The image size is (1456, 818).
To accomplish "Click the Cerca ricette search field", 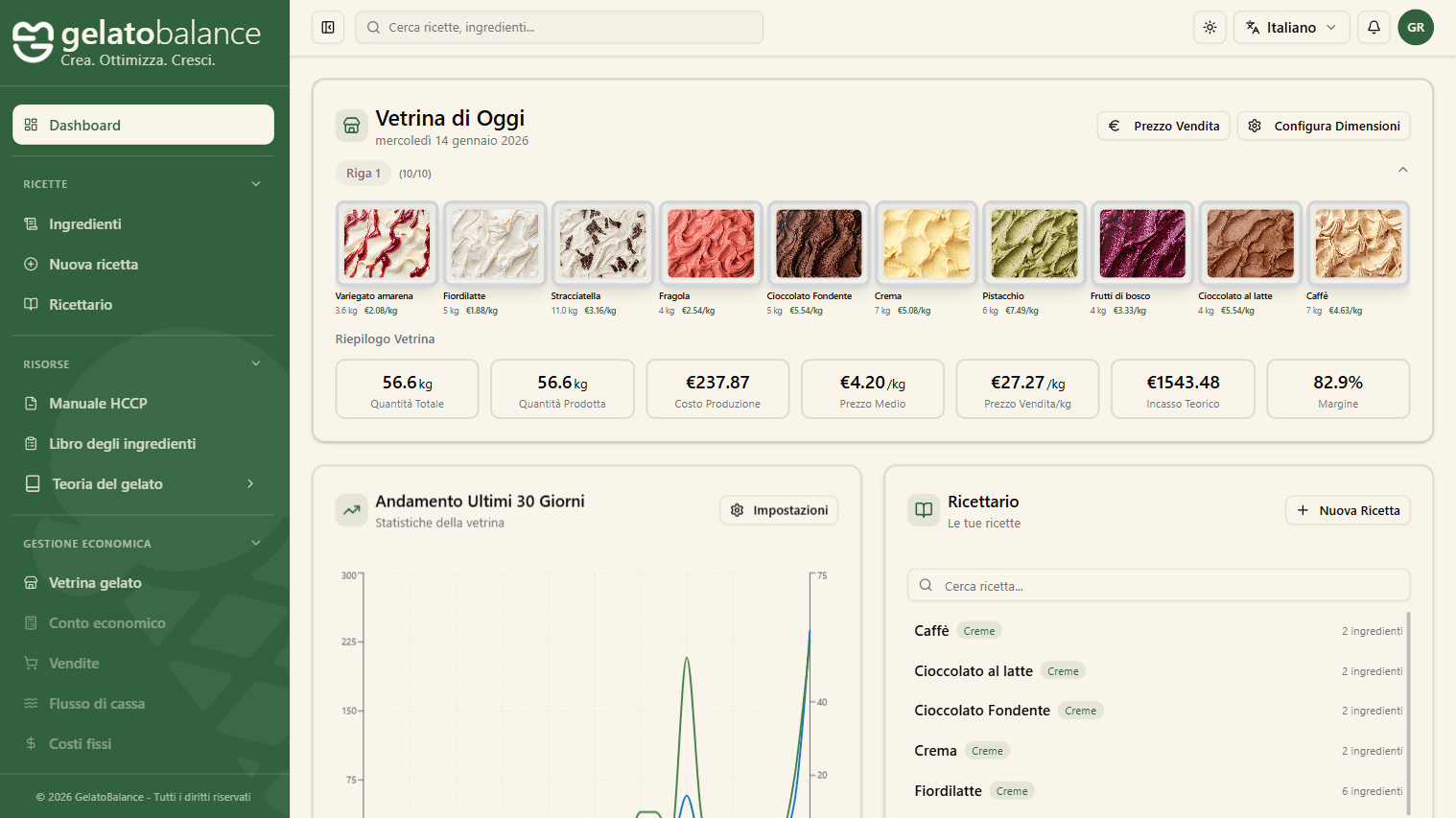I will pyautogui.click(x=559, y=27).
